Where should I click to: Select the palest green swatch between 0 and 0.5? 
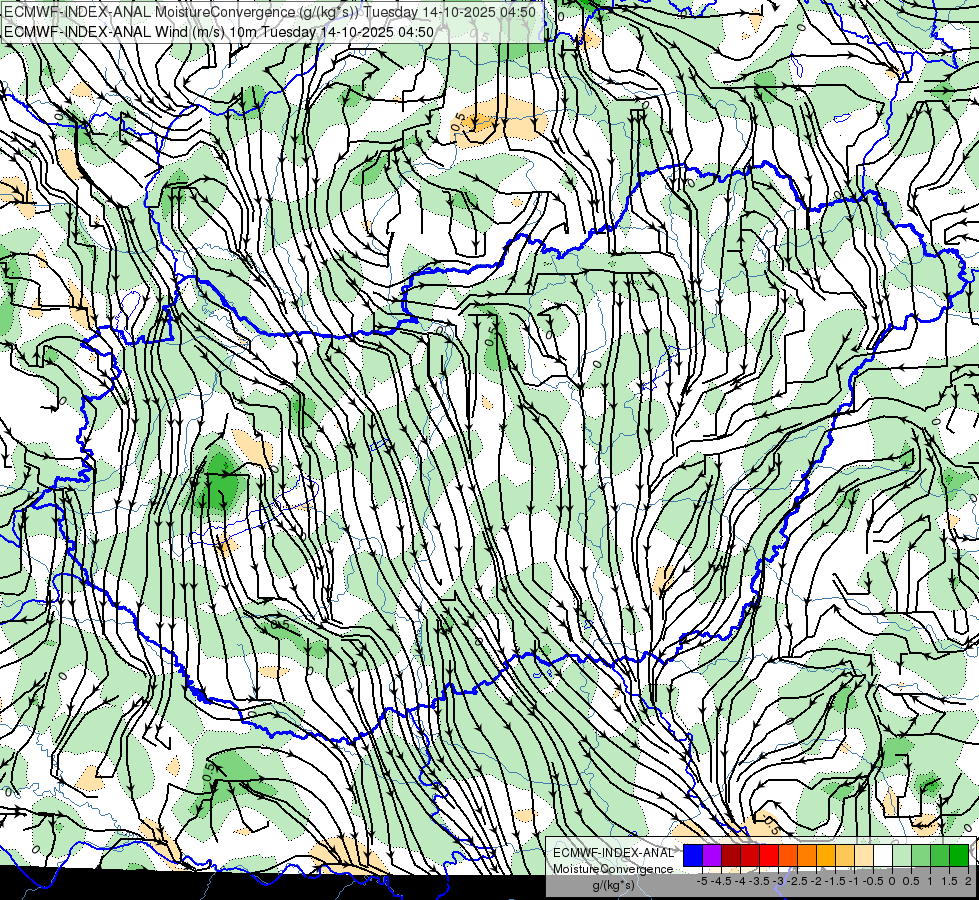pos(902,855)
